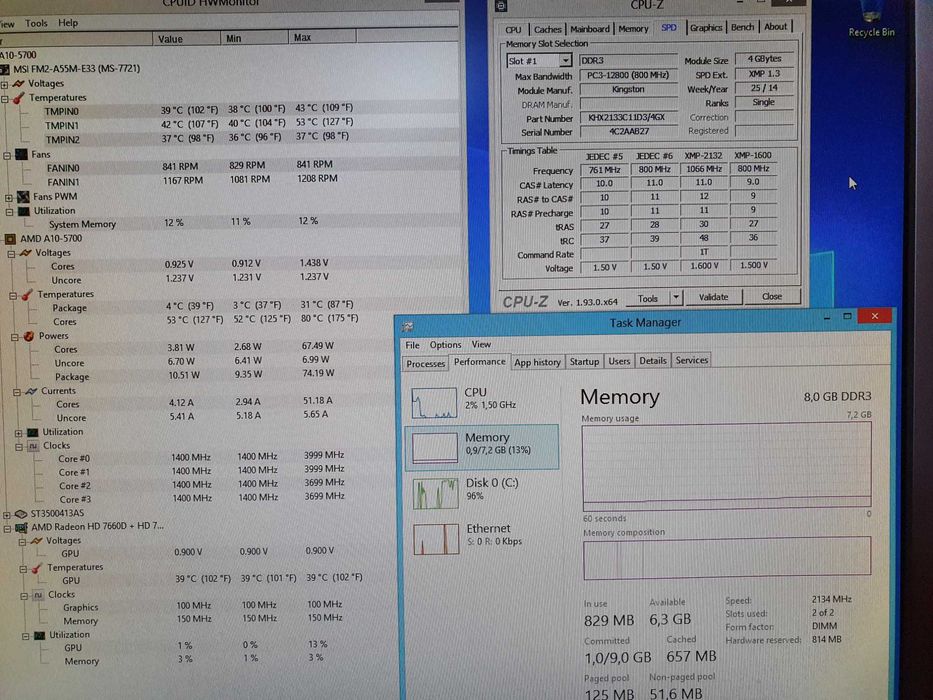Click the Tools button in CPU-Z

click(x=647, y=298)
